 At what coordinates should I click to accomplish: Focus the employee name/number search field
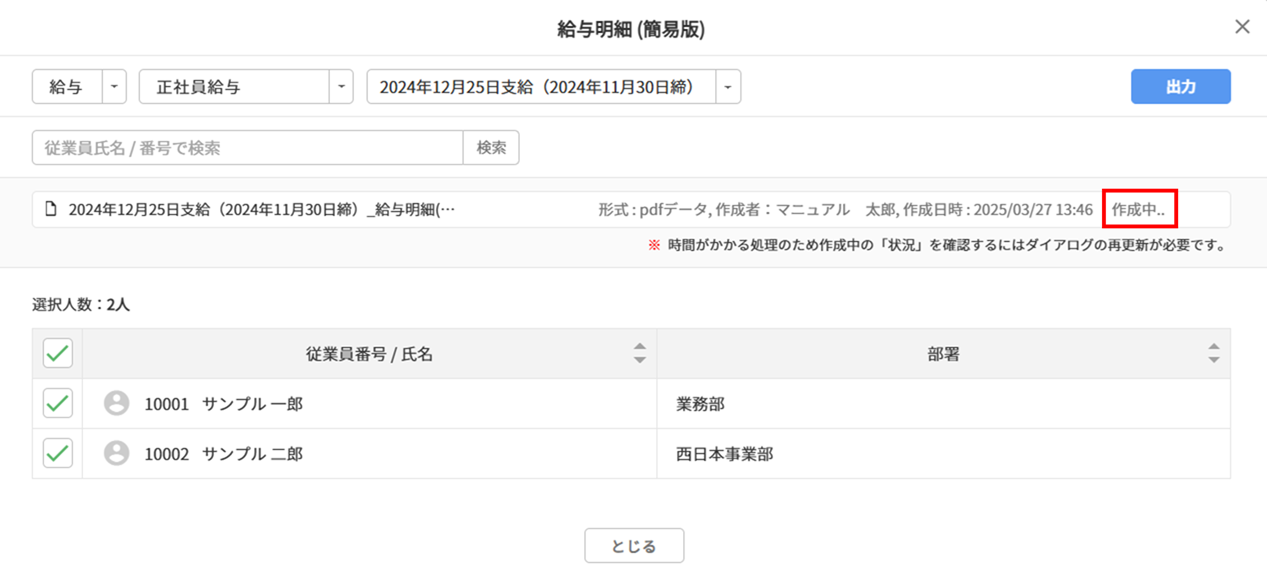point(247,148)
